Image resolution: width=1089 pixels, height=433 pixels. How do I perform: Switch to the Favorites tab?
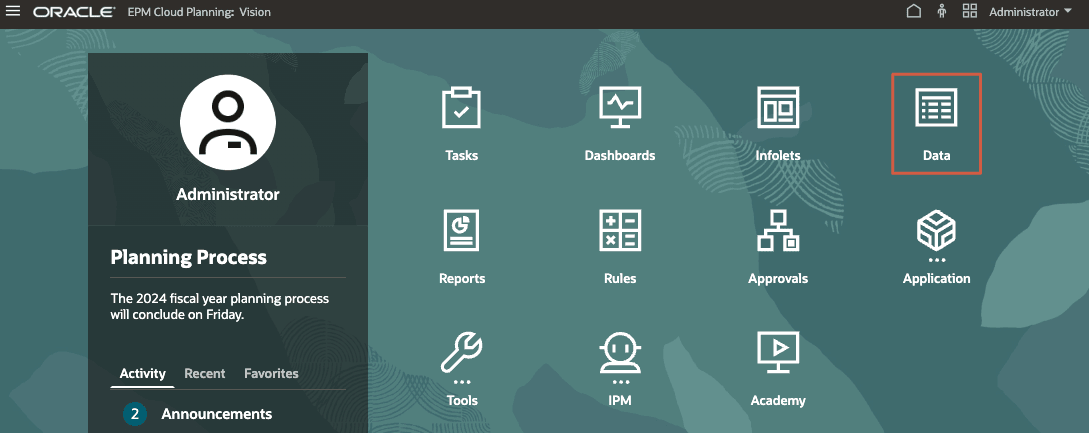coord(272,373)
